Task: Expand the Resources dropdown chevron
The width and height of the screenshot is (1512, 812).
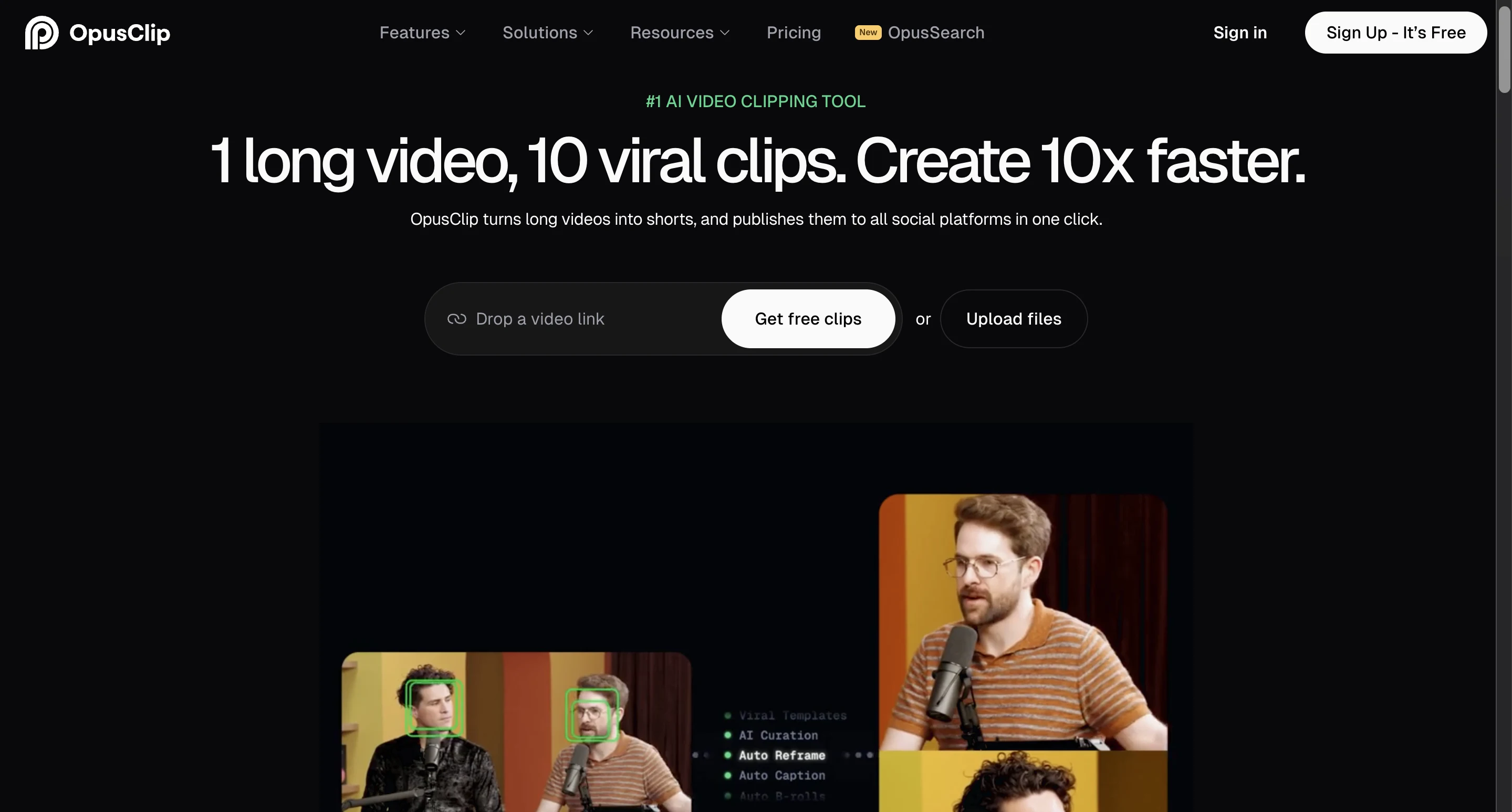Action: click(725, 33)
